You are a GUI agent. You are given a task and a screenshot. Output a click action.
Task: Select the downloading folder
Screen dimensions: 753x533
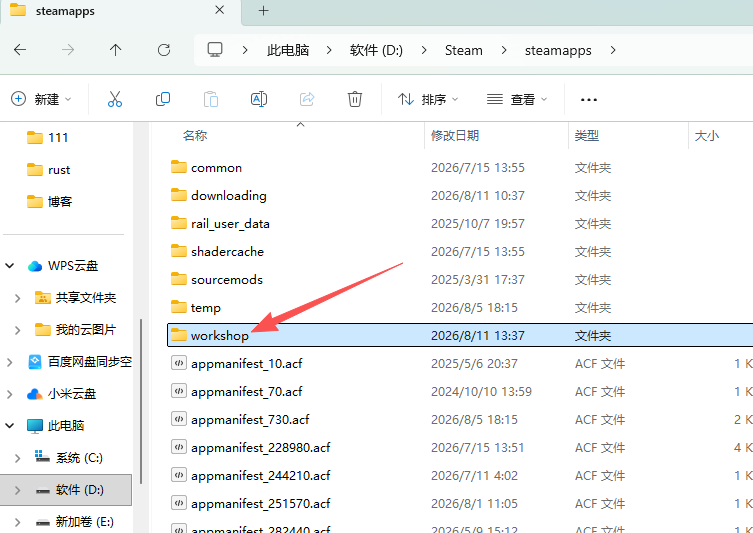click(460, 195)
